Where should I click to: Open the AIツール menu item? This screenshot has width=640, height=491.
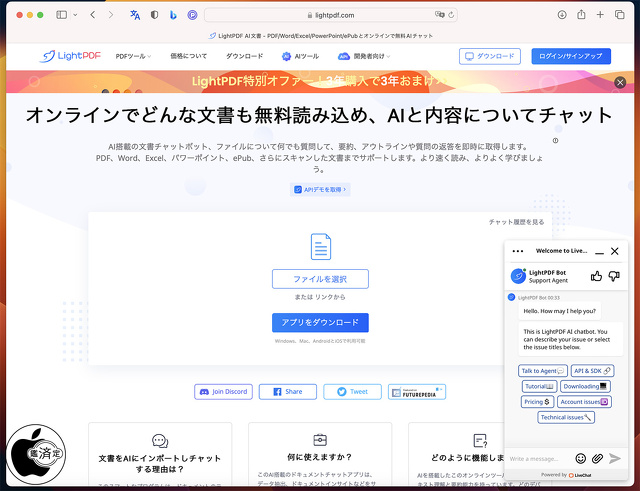click(x=300, y=56)
